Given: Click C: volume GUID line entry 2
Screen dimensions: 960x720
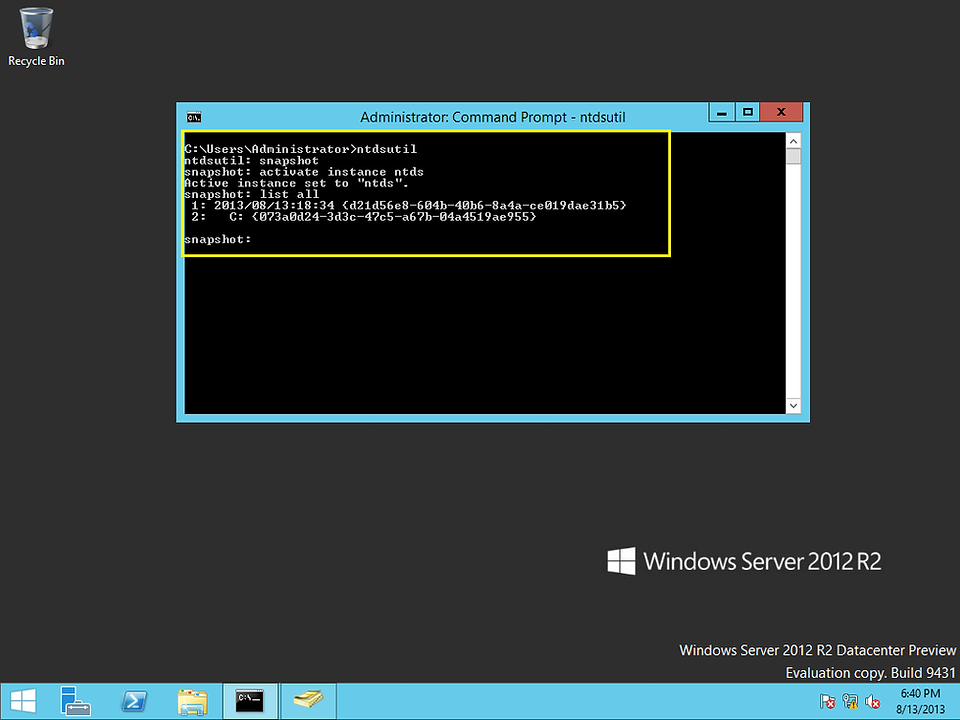Looking at the screenshot, I should (x=364, y=217).
